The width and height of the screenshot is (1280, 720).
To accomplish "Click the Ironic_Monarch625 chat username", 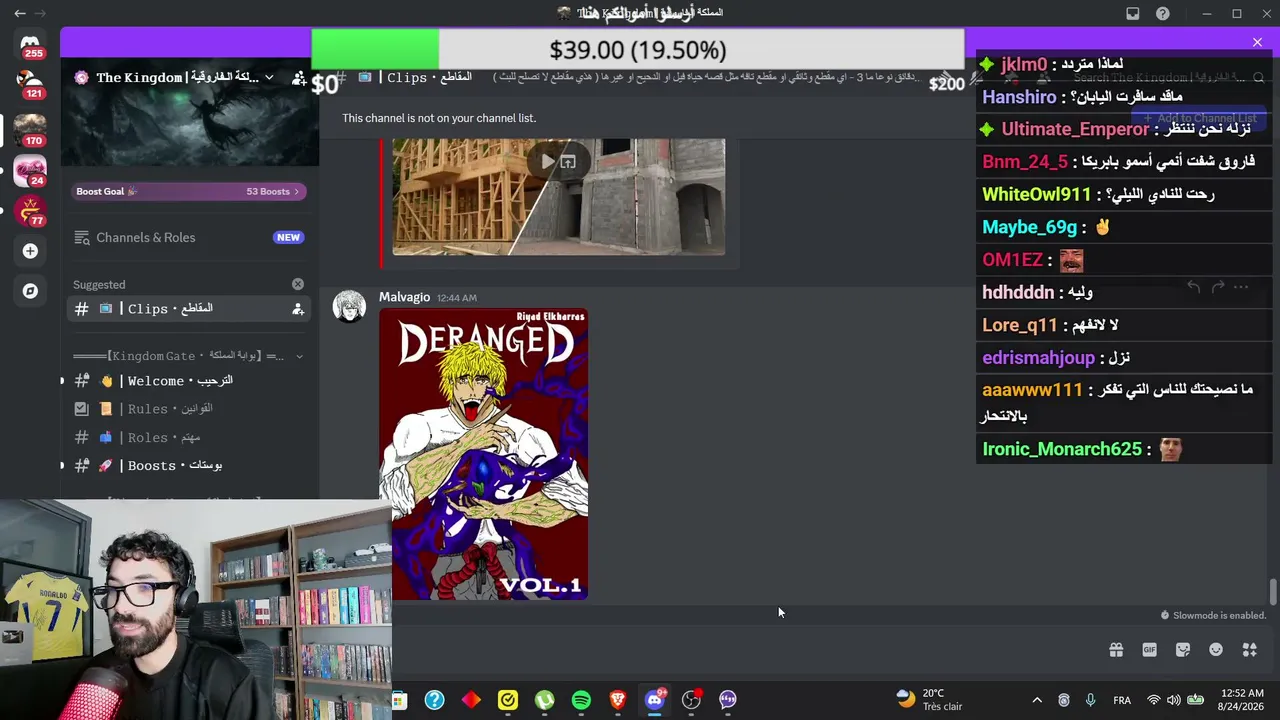I will (x=1062, y=449).
